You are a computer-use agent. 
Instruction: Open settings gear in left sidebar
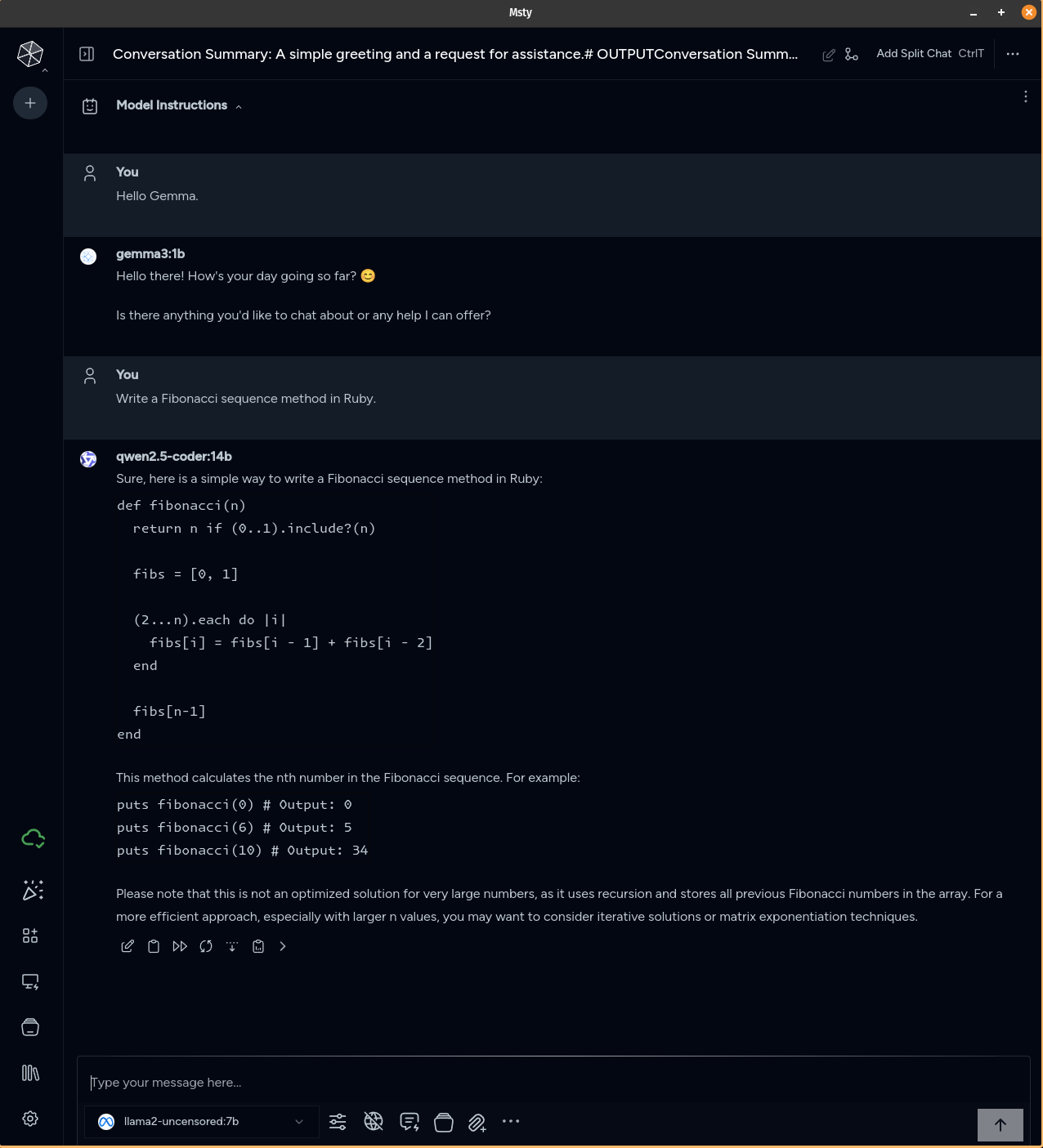(x=30, y=1119)
